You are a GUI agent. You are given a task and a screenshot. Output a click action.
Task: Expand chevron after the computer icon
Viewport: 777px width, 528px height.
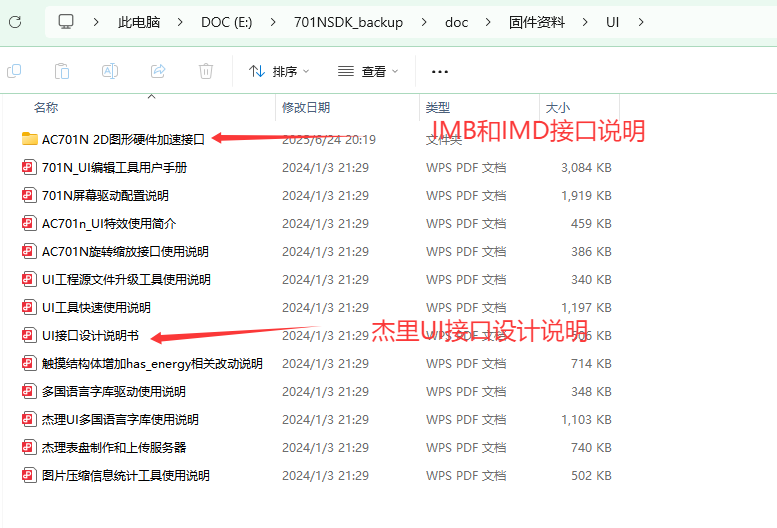coord(96,22)
